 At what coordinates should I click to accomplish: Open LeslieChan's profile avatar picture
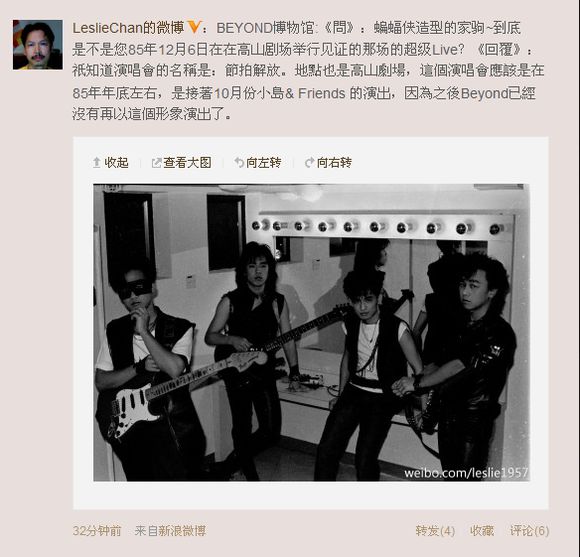(38, 44)
